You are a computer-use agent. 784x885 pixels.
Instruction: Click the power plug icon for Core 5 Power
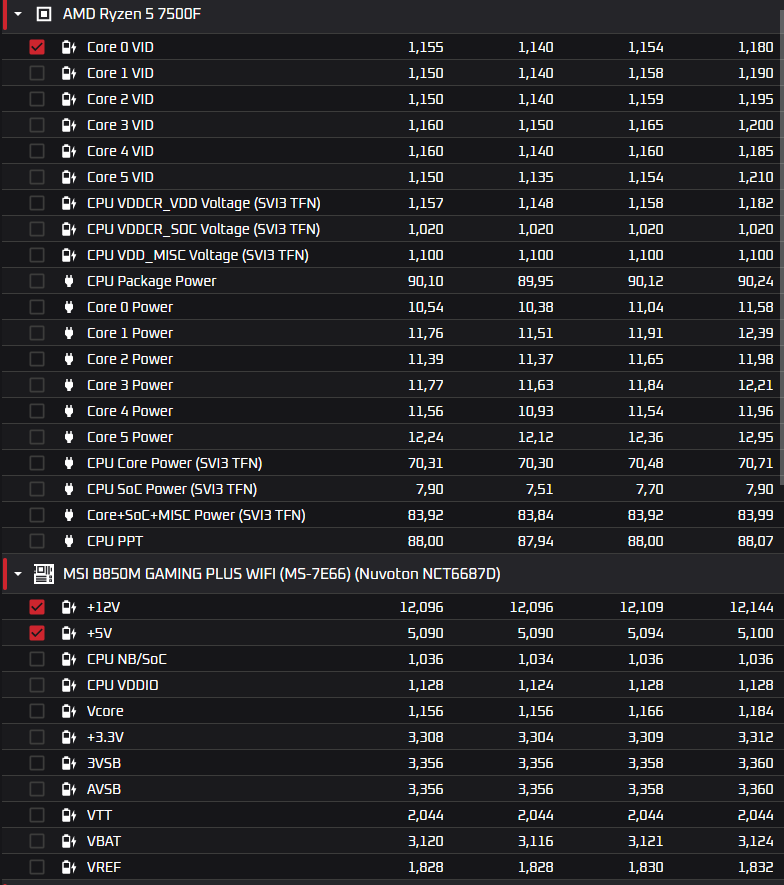[68, 437]
